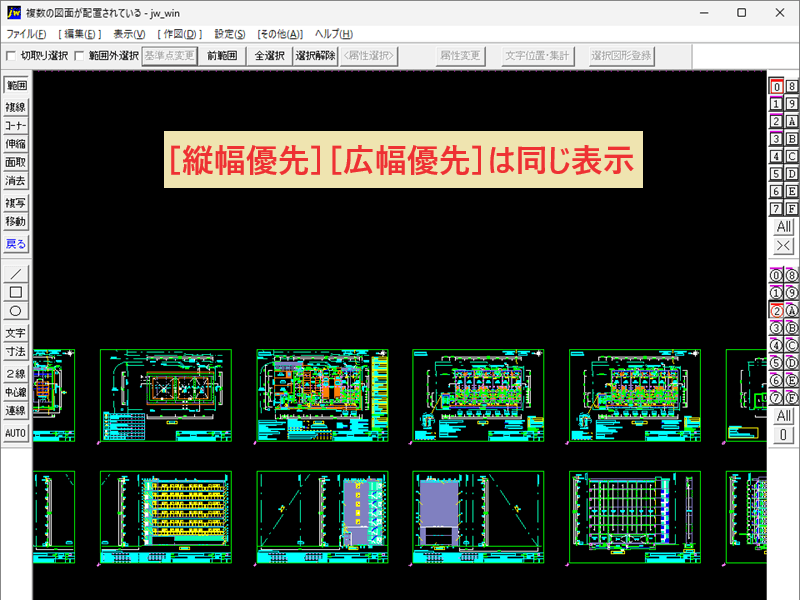Toggle layer D in the layer bar
This screenshot has height=600, width=800.
click(791, 173)
